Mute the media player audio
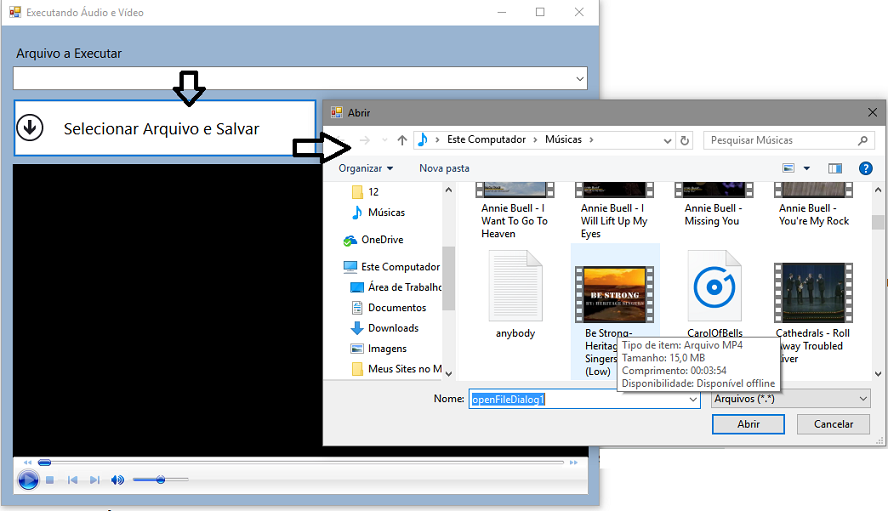Viewport: 888px width, 511px height. (117, 480)
